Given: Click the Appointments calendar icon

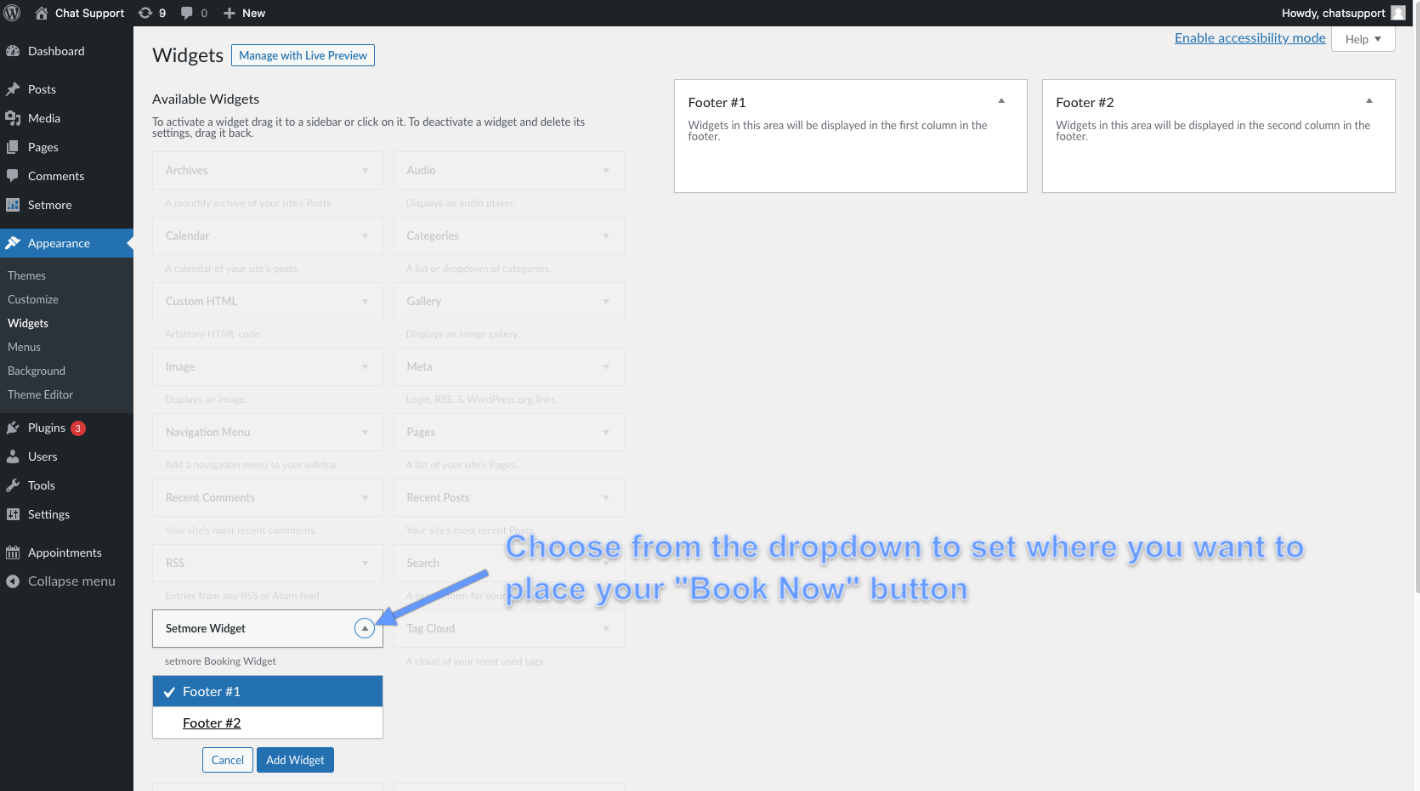Looking at the screenshot, I should click(x=13, y=553).
